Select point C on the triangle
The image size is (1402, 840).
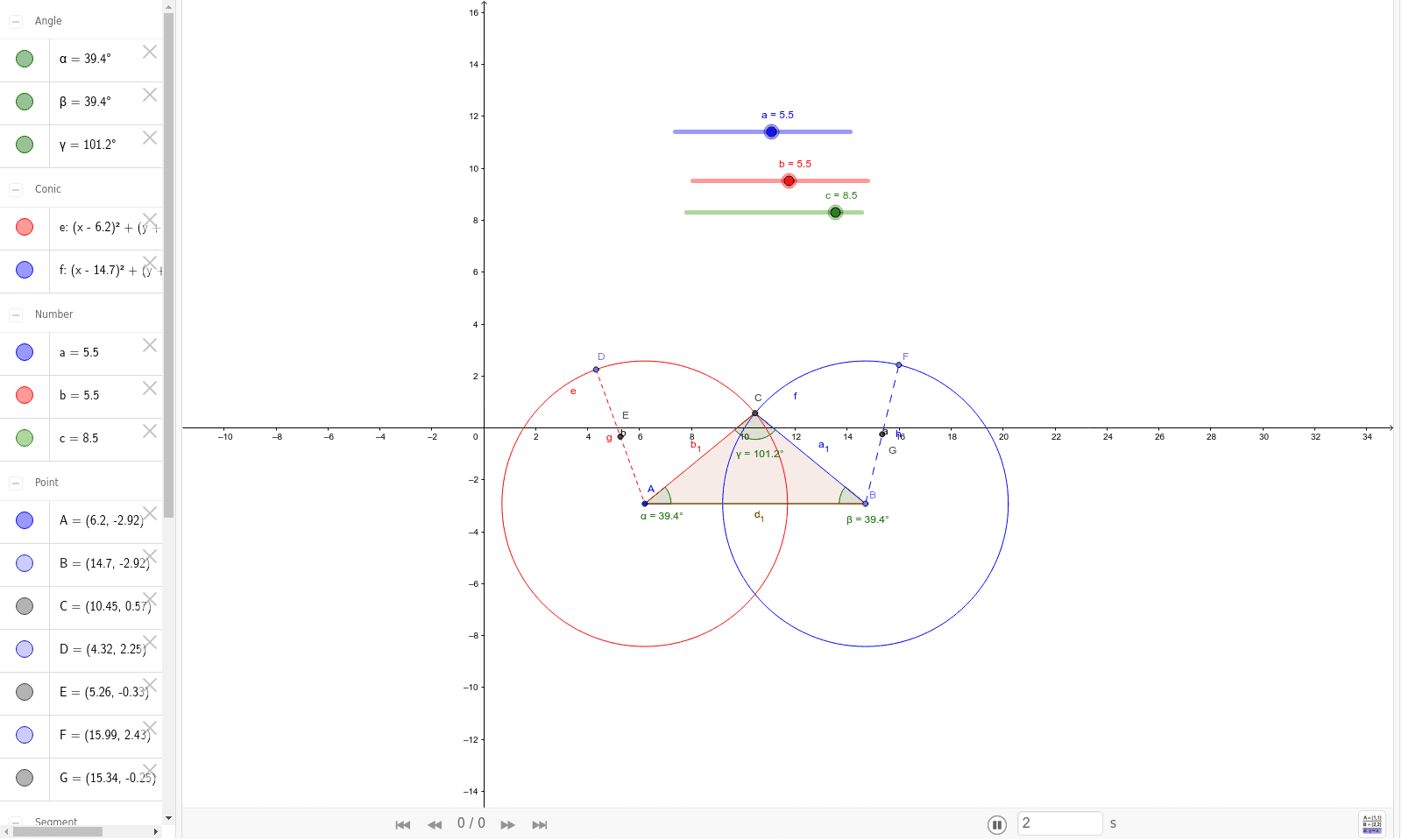(754, 413)
